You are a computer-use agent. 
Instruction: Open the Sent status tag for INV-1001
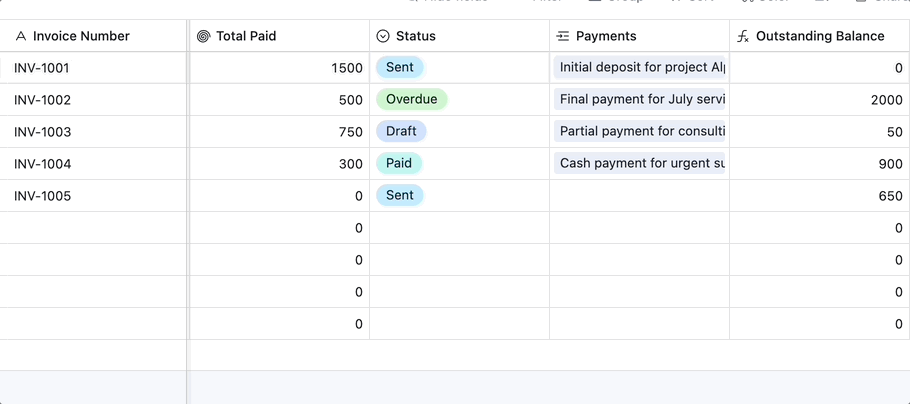[399, 68]
